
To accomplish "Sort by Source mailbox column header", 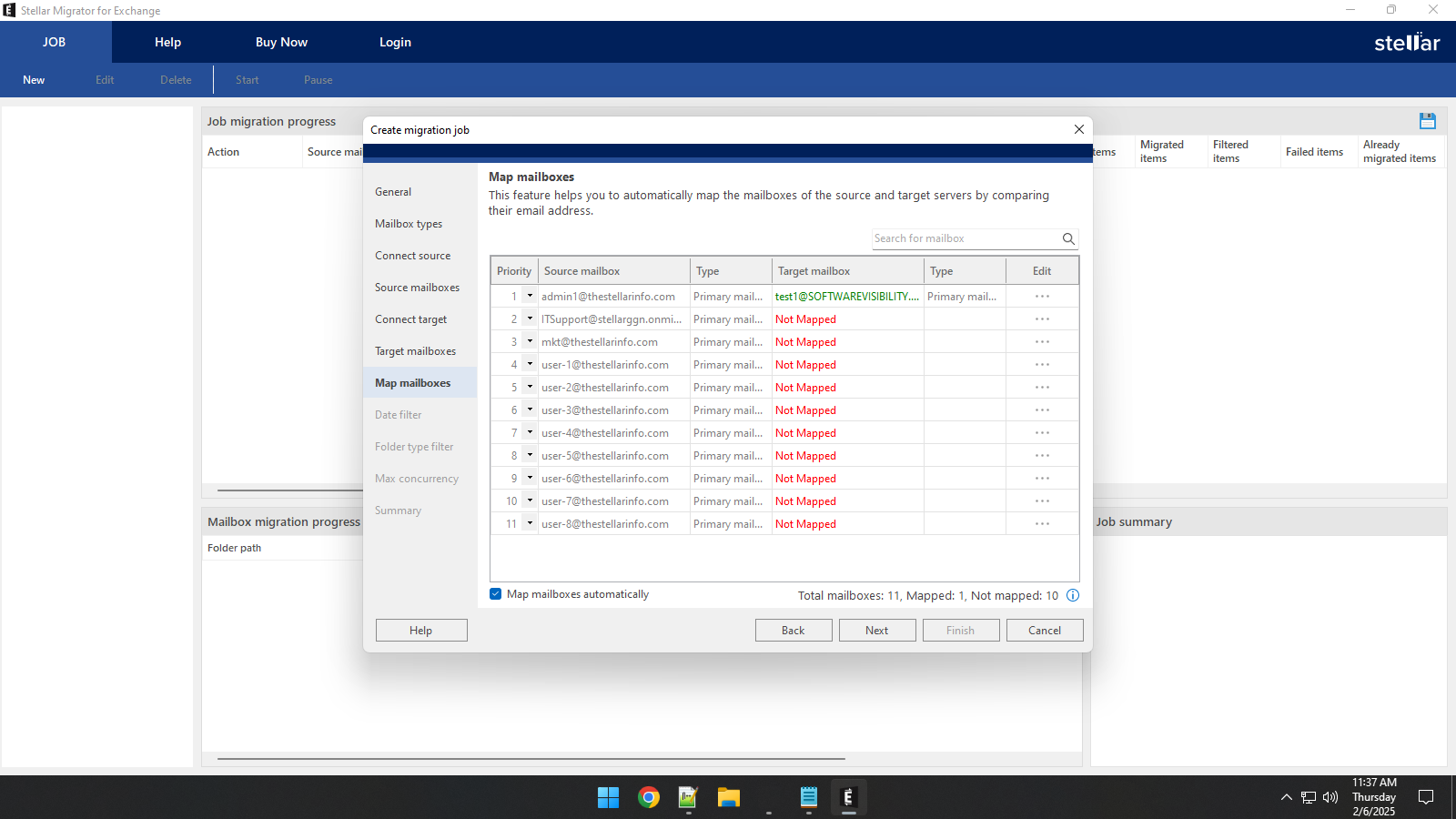I will (614, 271).
